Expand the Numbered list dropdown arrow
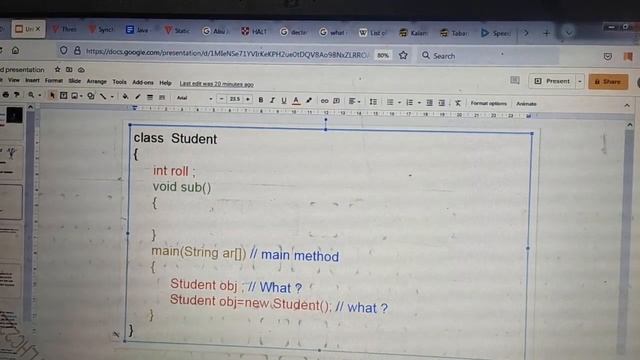This screenshot has height=360, width=640. pos(419,103)
